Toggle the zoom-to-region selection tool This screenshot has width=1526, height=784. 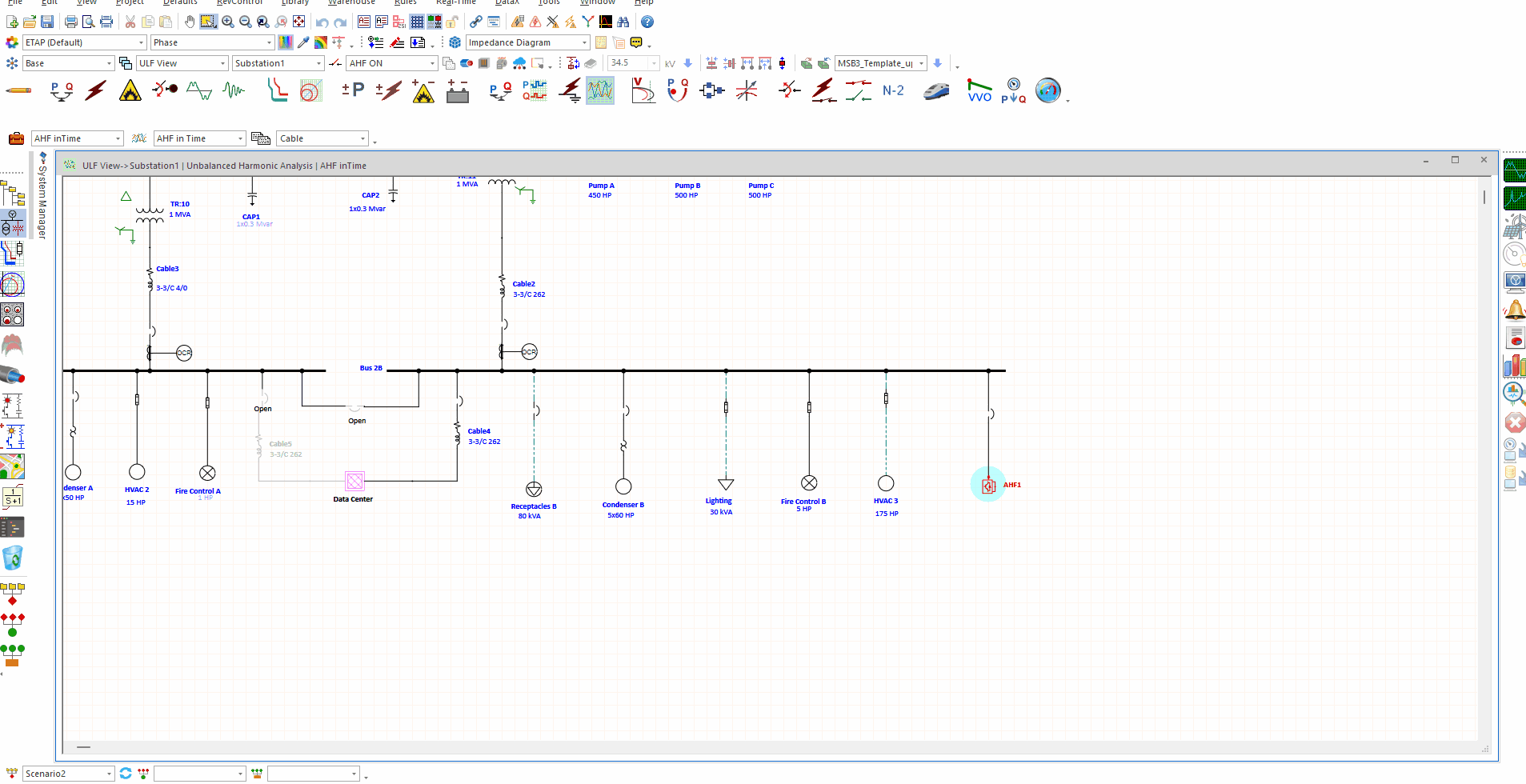[208, 22]
